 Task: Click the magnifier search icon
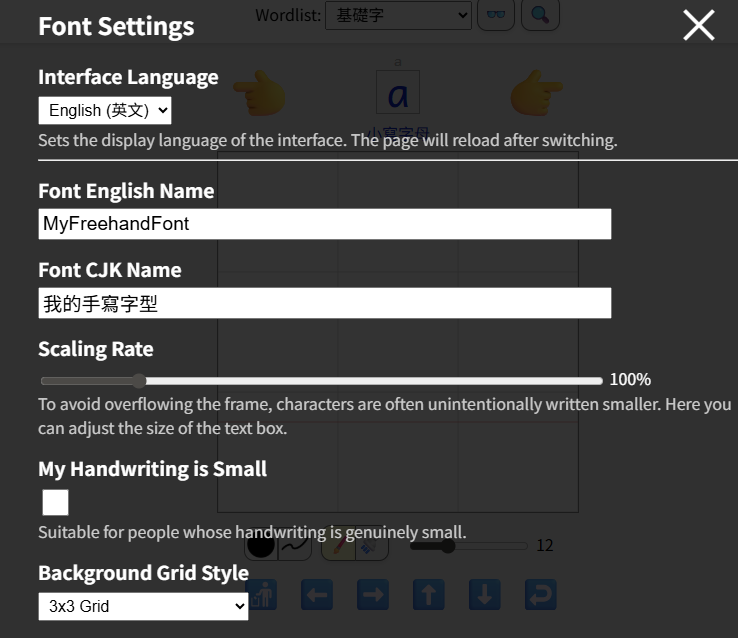click(540, 15)
